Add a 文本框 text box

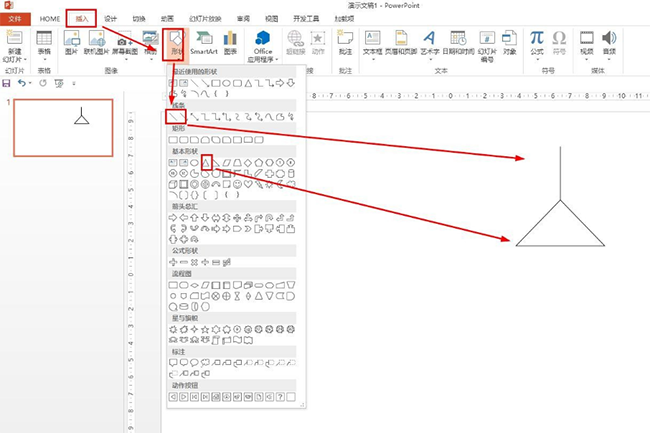tap(372, 41)
